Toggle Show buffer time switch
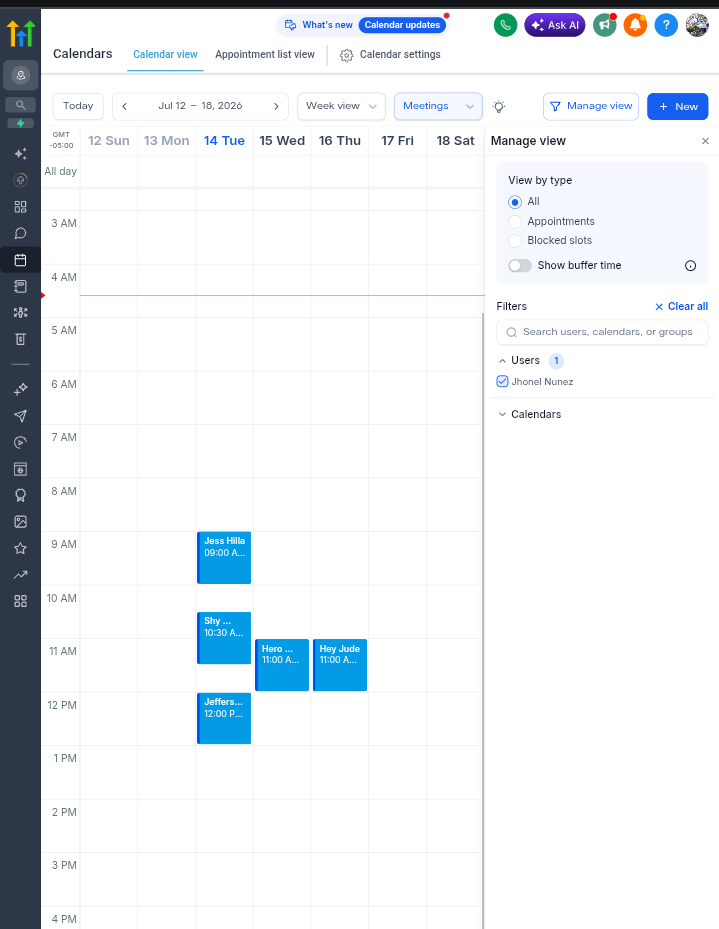Image resolution: width=719 pixels, height=929 pixels. (520, 265)
